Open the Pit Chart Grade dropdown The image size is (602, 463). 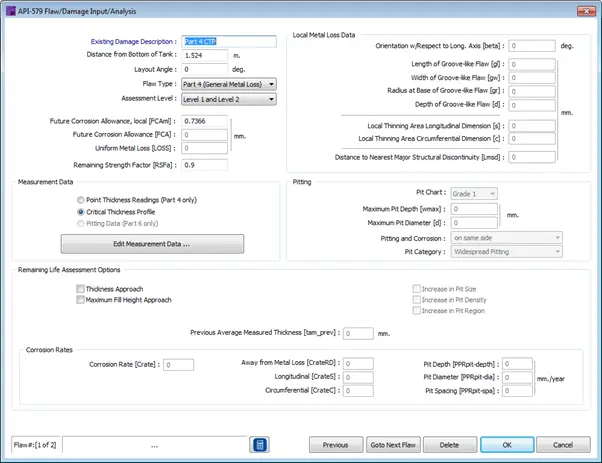tap(474, 193)
